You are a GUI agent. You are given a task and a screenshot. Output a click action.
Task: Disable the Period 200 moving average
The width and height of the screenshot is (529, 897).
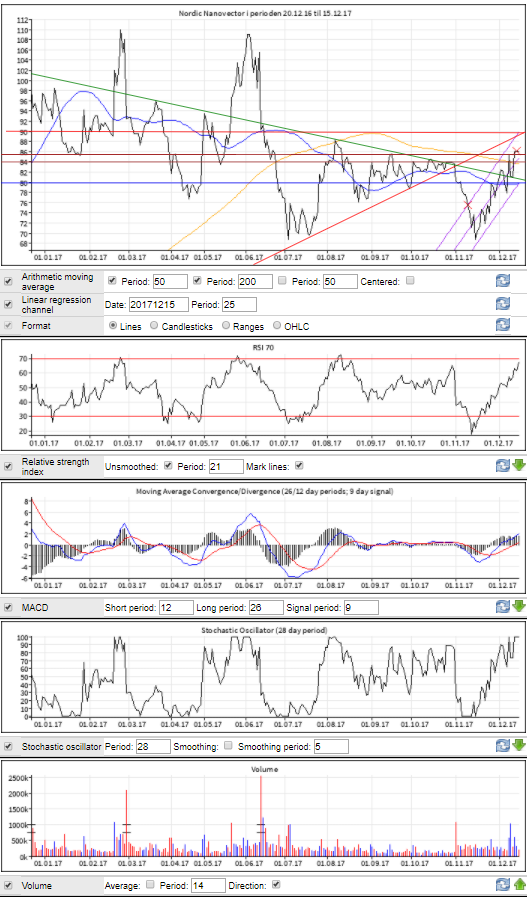pyautogui.click(x=197, y=280)
